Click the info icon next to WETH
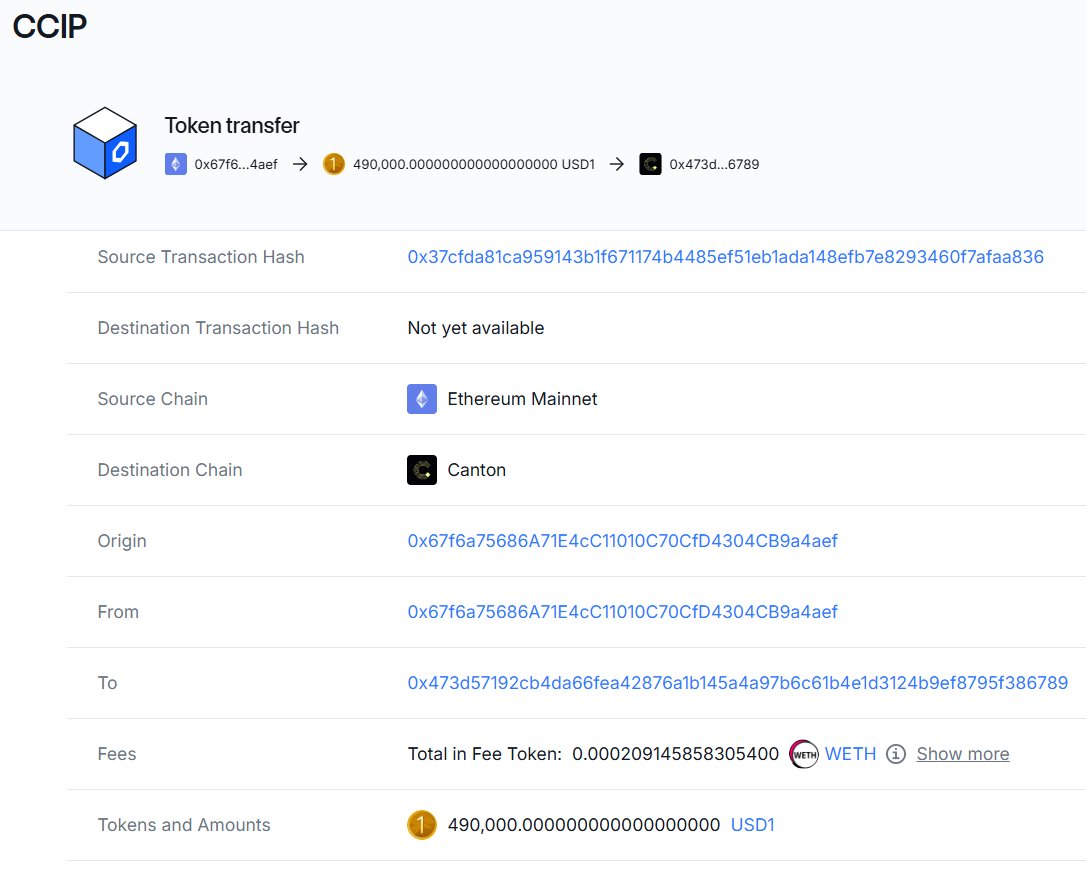The height and width of the screenshot is (876, 1086). click(896, 754)
